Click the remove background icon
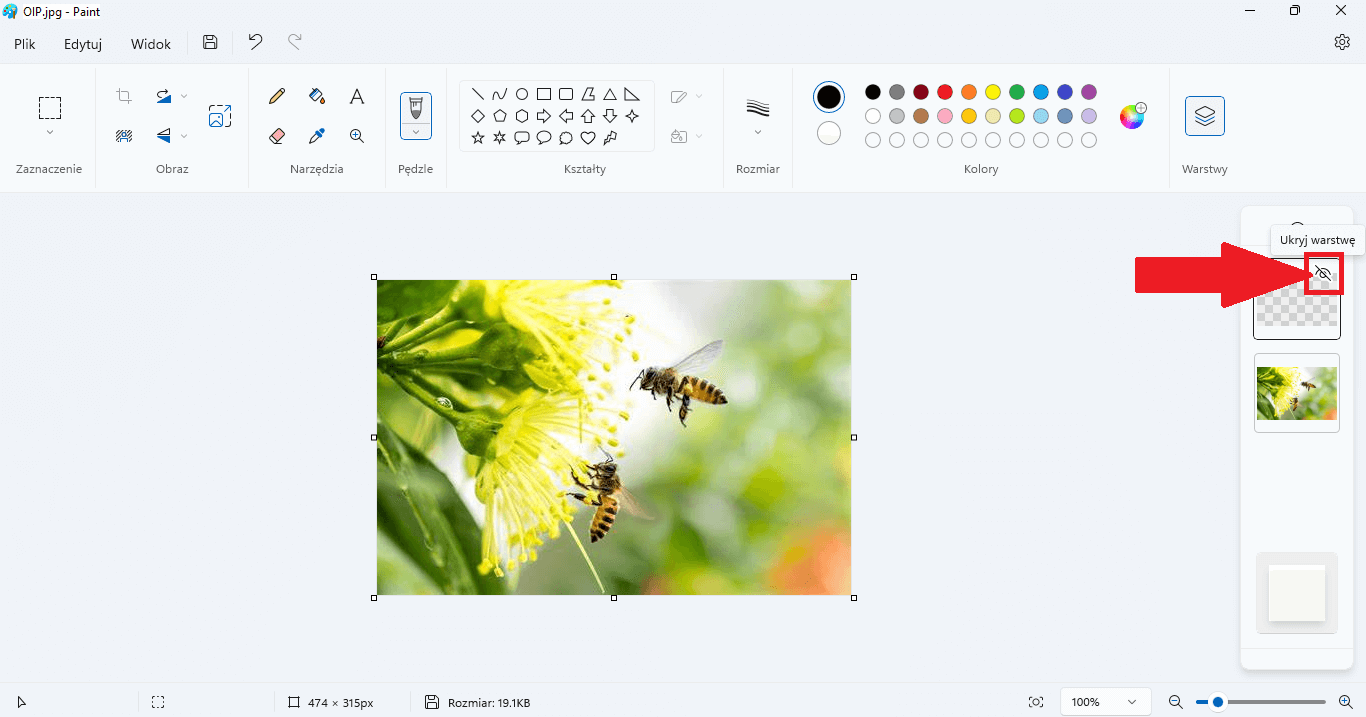Screen dimensions: 1366x717 [x=124, y=135]
